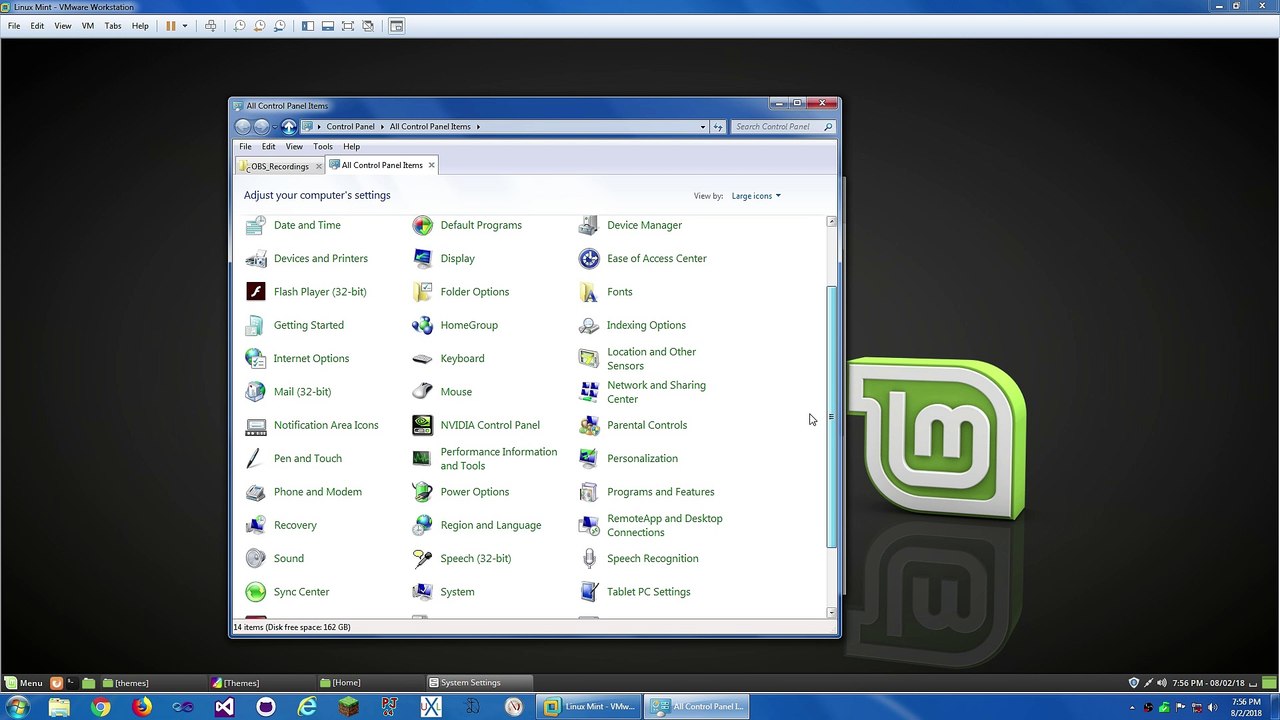1280x720 pixels.
Task: Open the Indexing Options link
Action: point(646,325)
